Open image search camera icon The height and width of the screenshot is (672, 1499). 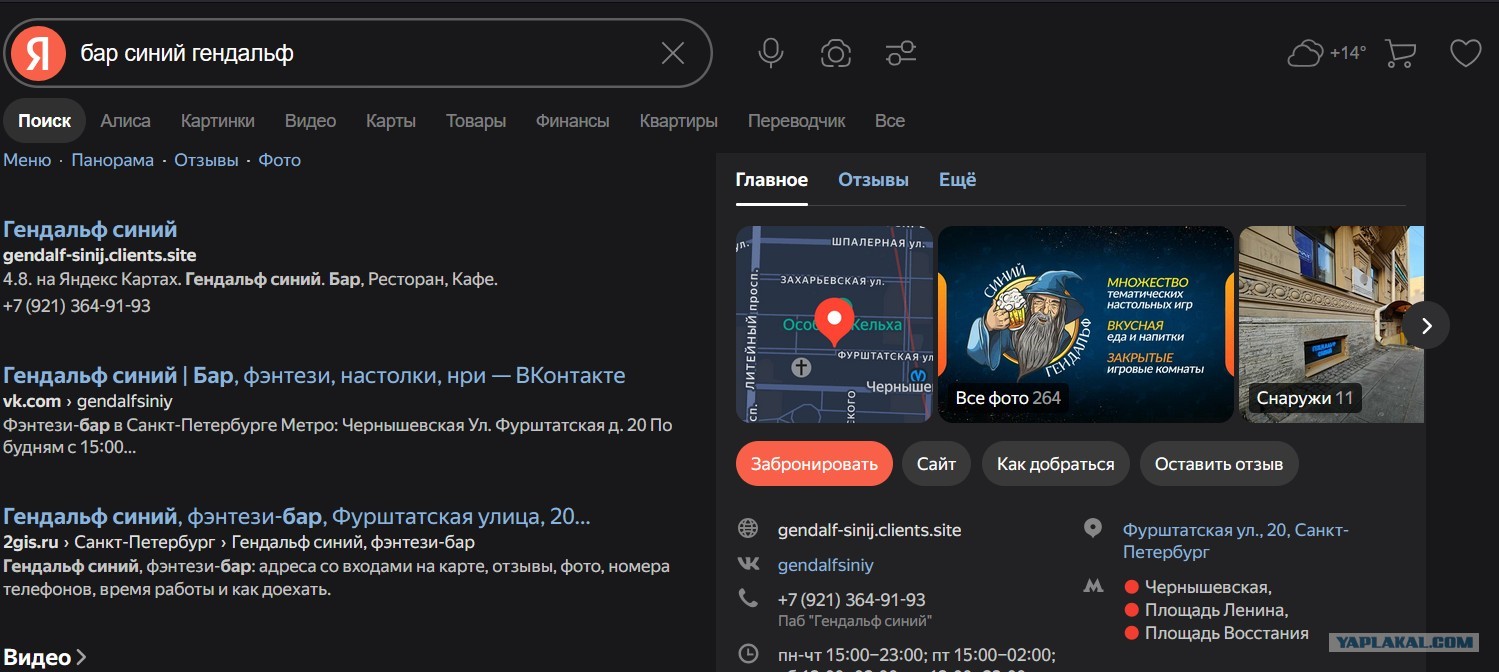pyautogui.click(x=835, y=53)
